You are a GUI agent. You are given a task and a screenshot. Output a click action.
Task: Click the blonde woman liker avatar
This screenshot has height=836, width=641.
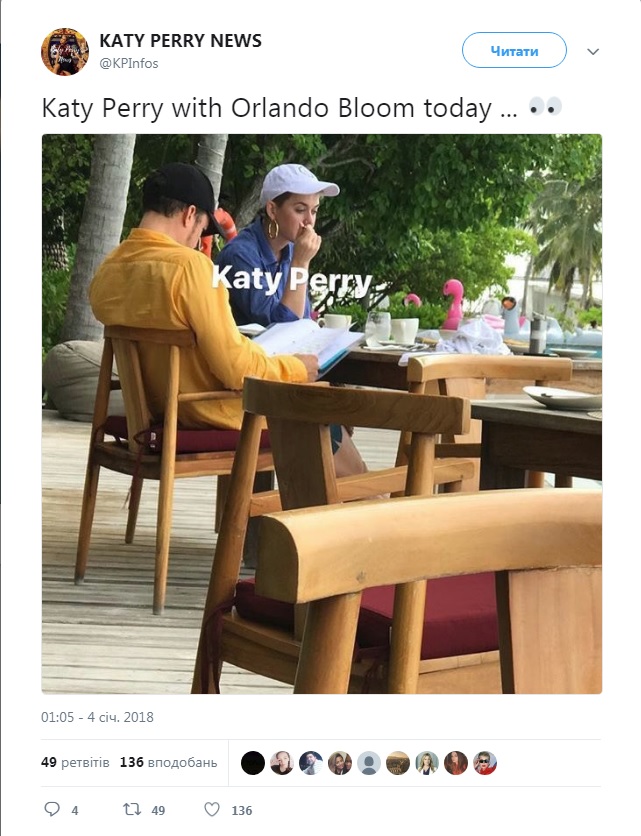pyautogui.click(x=427, y=763)
